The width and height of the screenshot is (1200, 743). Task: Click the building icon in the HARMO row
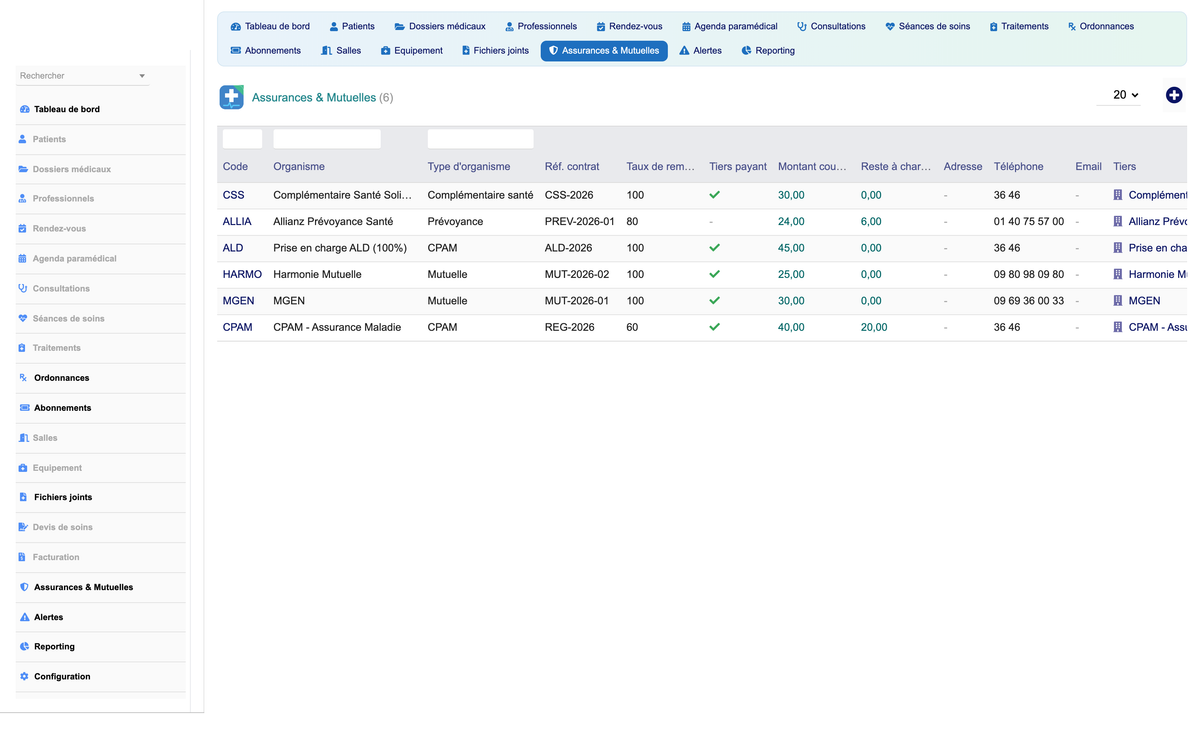point(1118,274)
